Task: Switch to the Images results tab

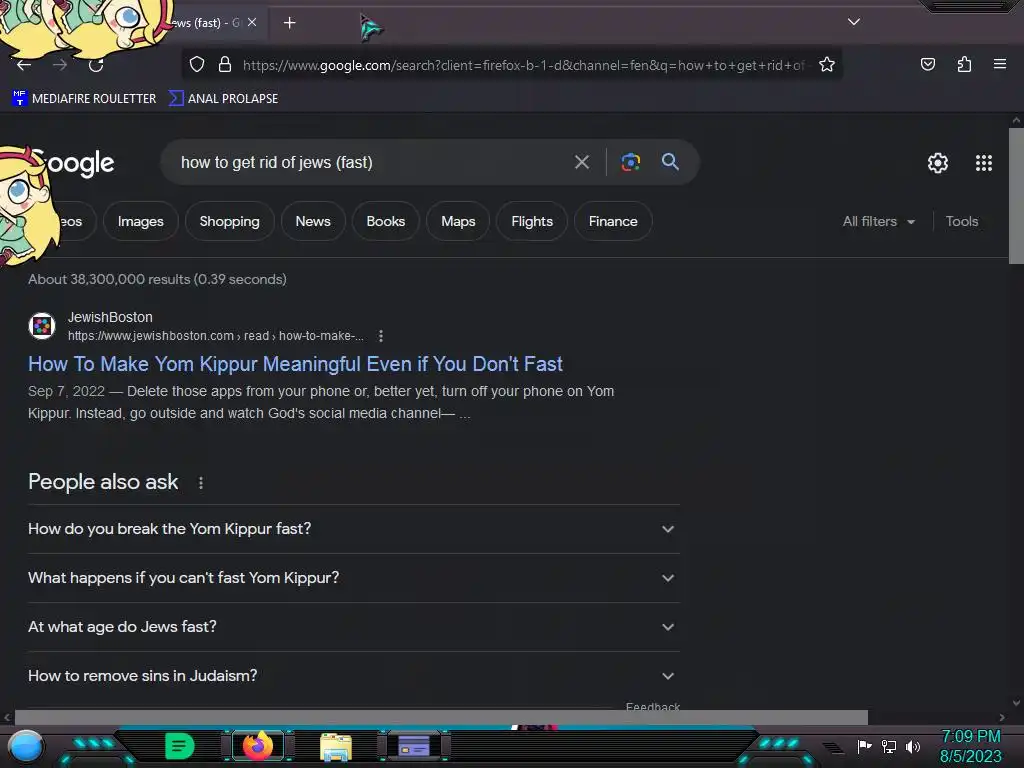Action: pos(140,221)
